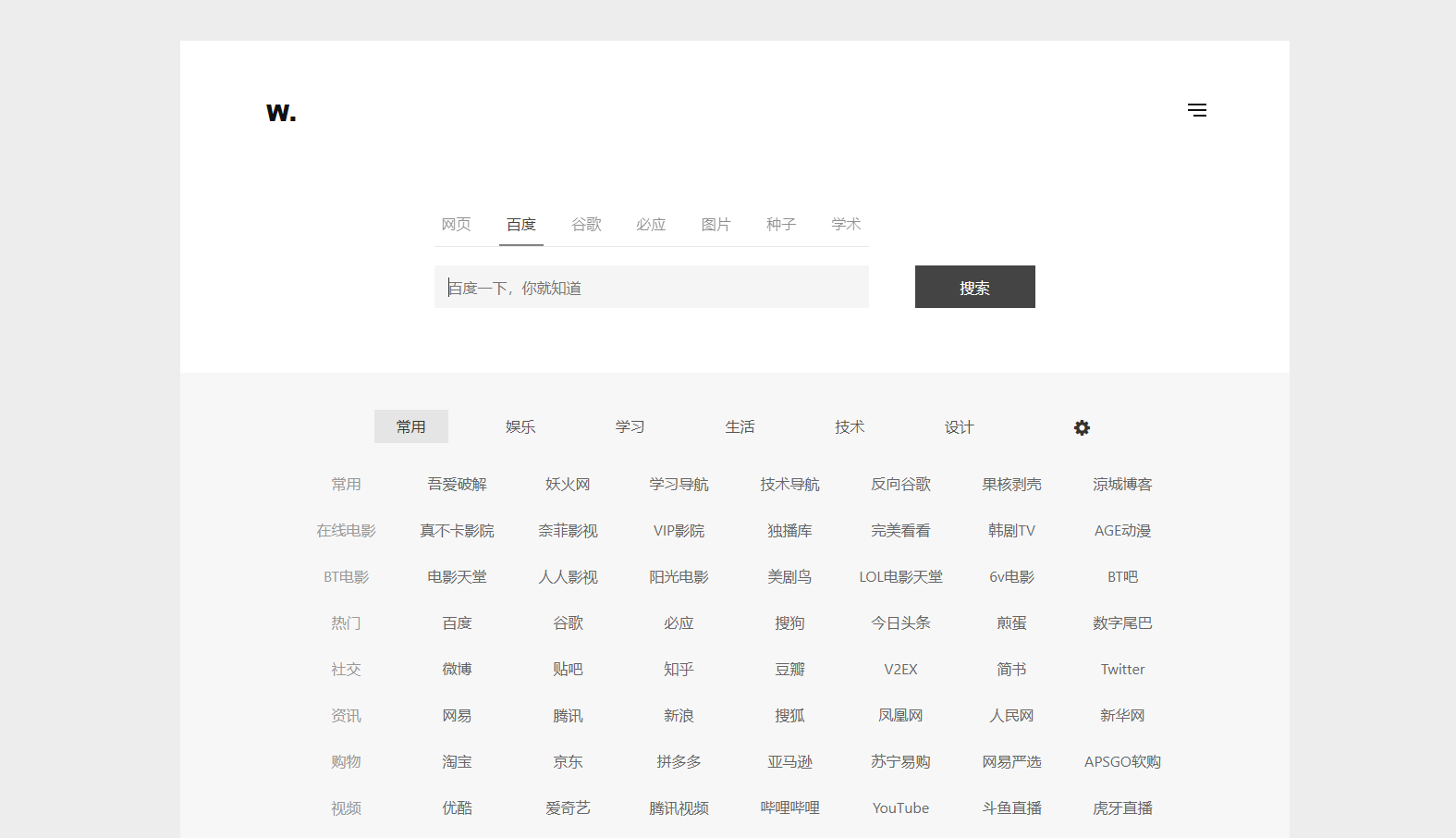1456x838 pixels.
Task: Switch search engine to 谷歌 tab
Action: pyautogui.click(x=586, y=225)
